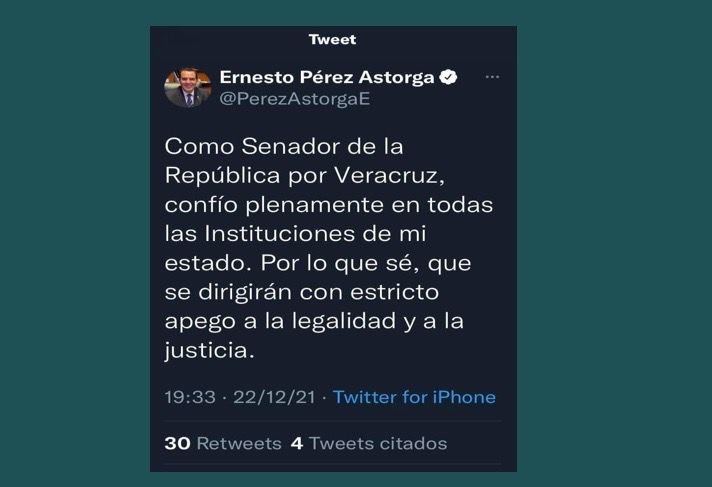Viewport: 712px width, 487px height.
Task: Click the 19:33 timestamp
Action: point(190,397)
